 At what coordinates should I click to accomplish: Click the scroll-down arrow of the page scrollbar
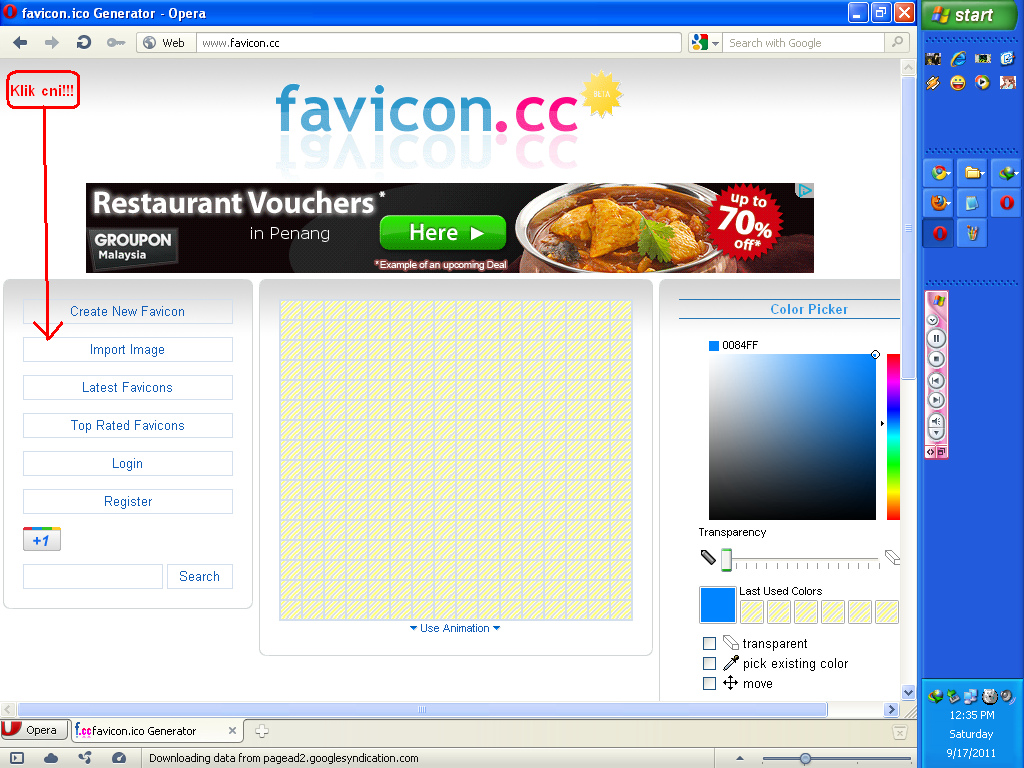pyautogui.click(x=908, y=692)
